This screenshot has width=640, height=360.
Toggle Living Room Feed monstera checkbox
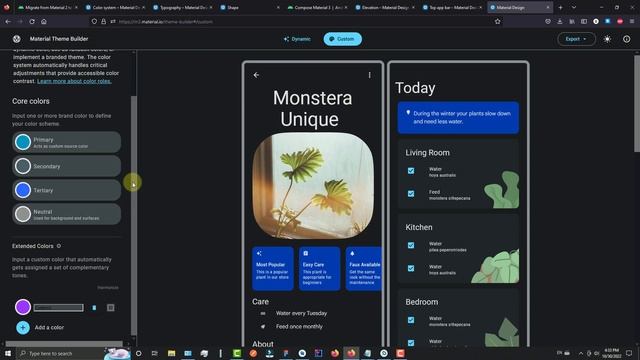[x=411, y=194]
